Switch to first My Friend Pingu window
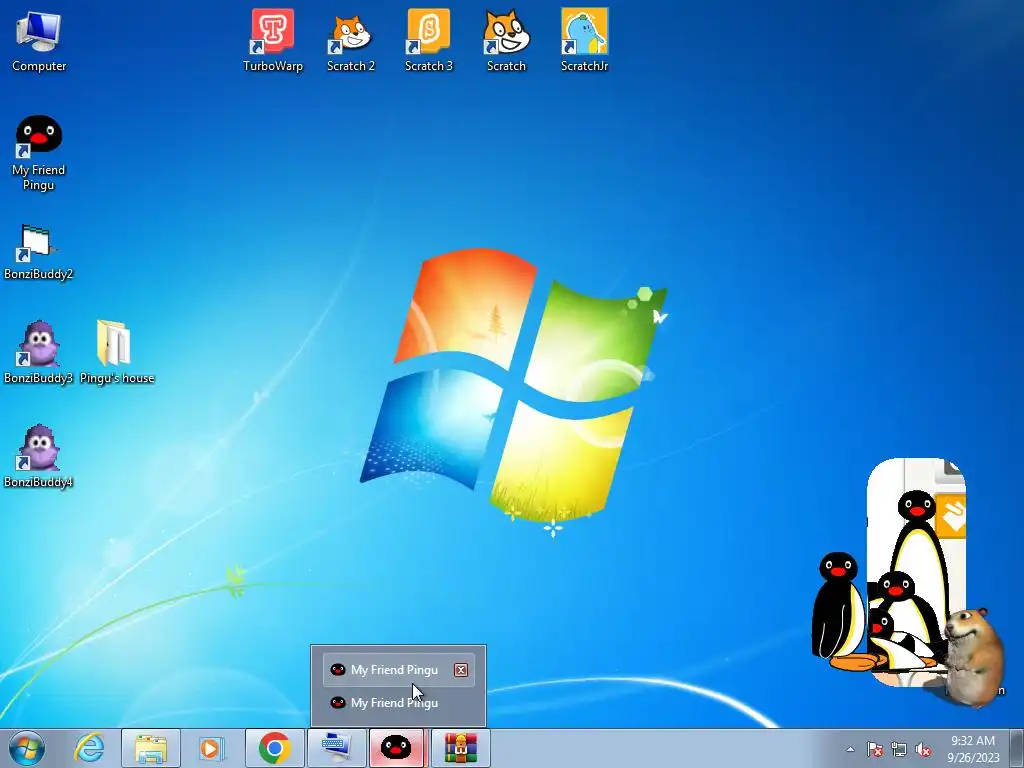Image resolution: width=1024 pixels, height=768 pixels. tap(398, 670)
